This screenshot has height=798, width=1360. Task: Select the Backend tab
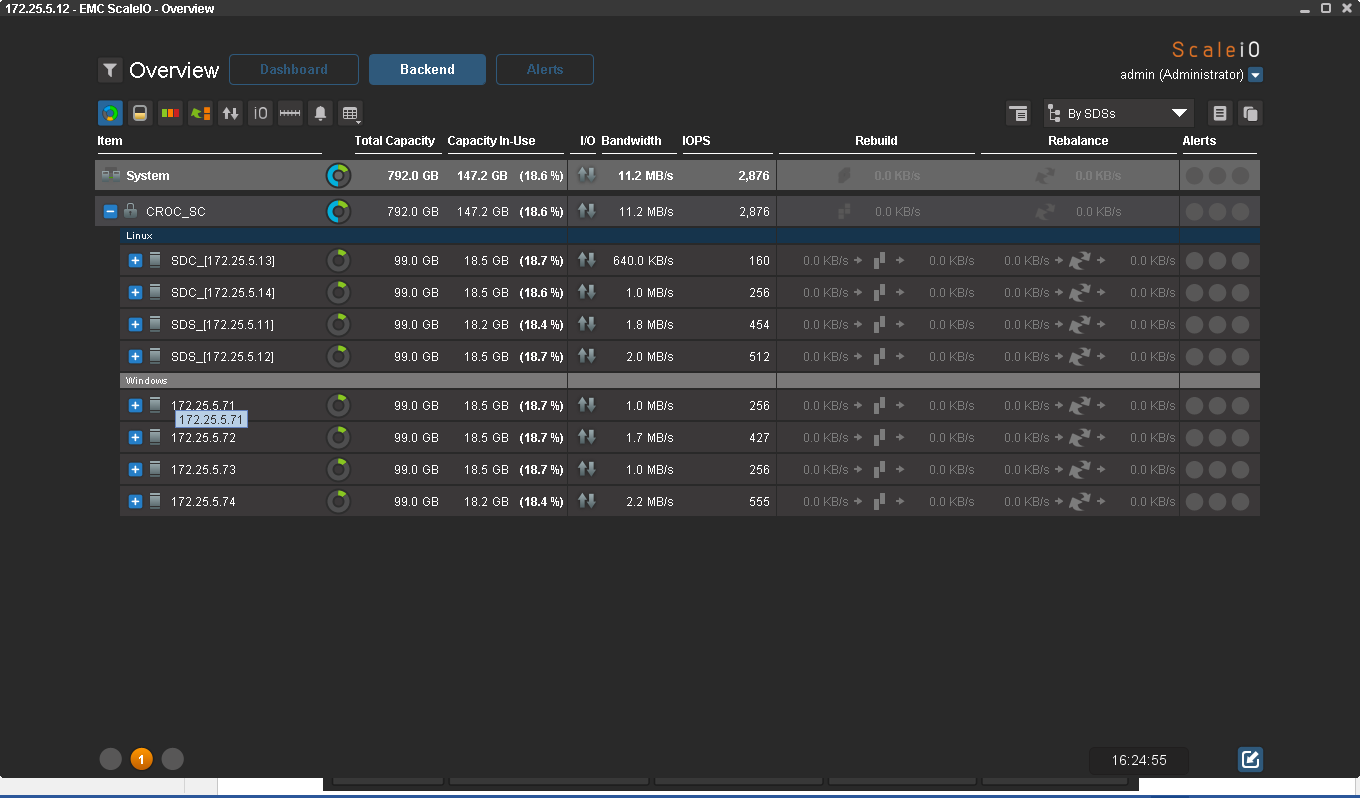pos(427,69)
